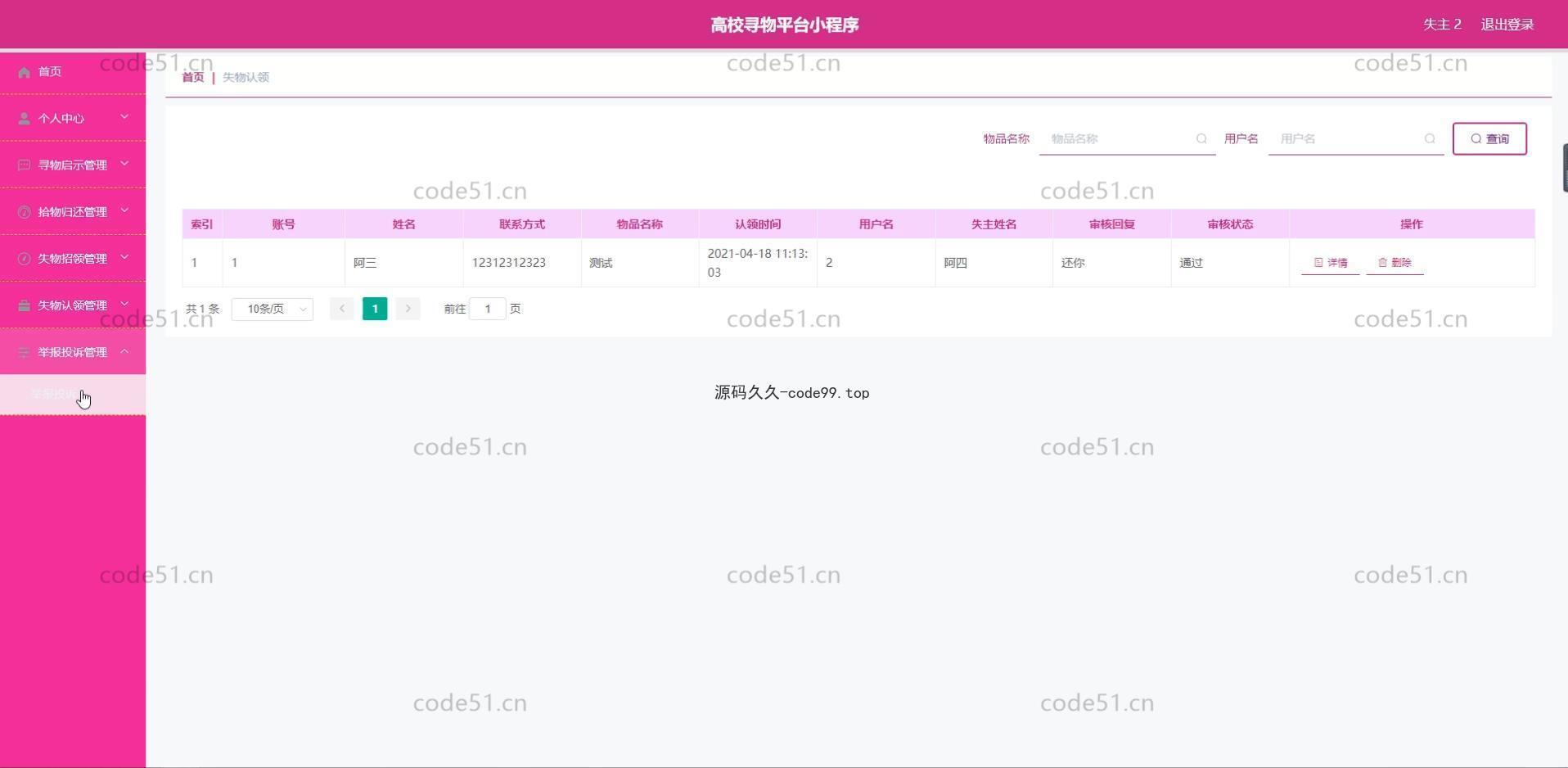Image resolution: width=1568 pixels, height=768 pixels.
Task: Select the highlighted 举报投诉 submenu item
Action: coord(73,395)
